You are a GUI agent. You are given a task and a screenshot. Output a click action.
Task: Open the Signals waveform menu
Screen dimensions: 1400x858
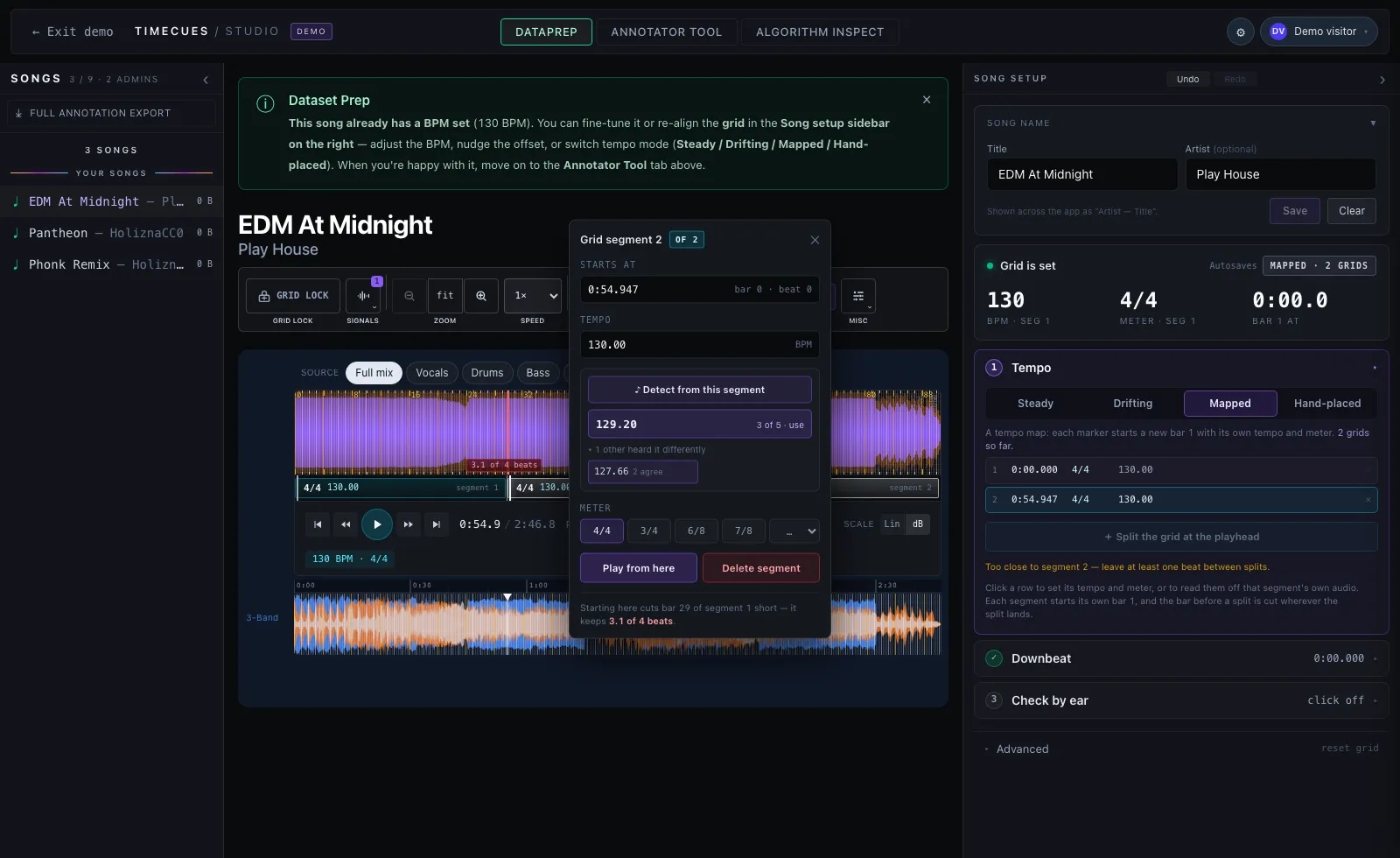pyautogui.click(x=363, y=296)
